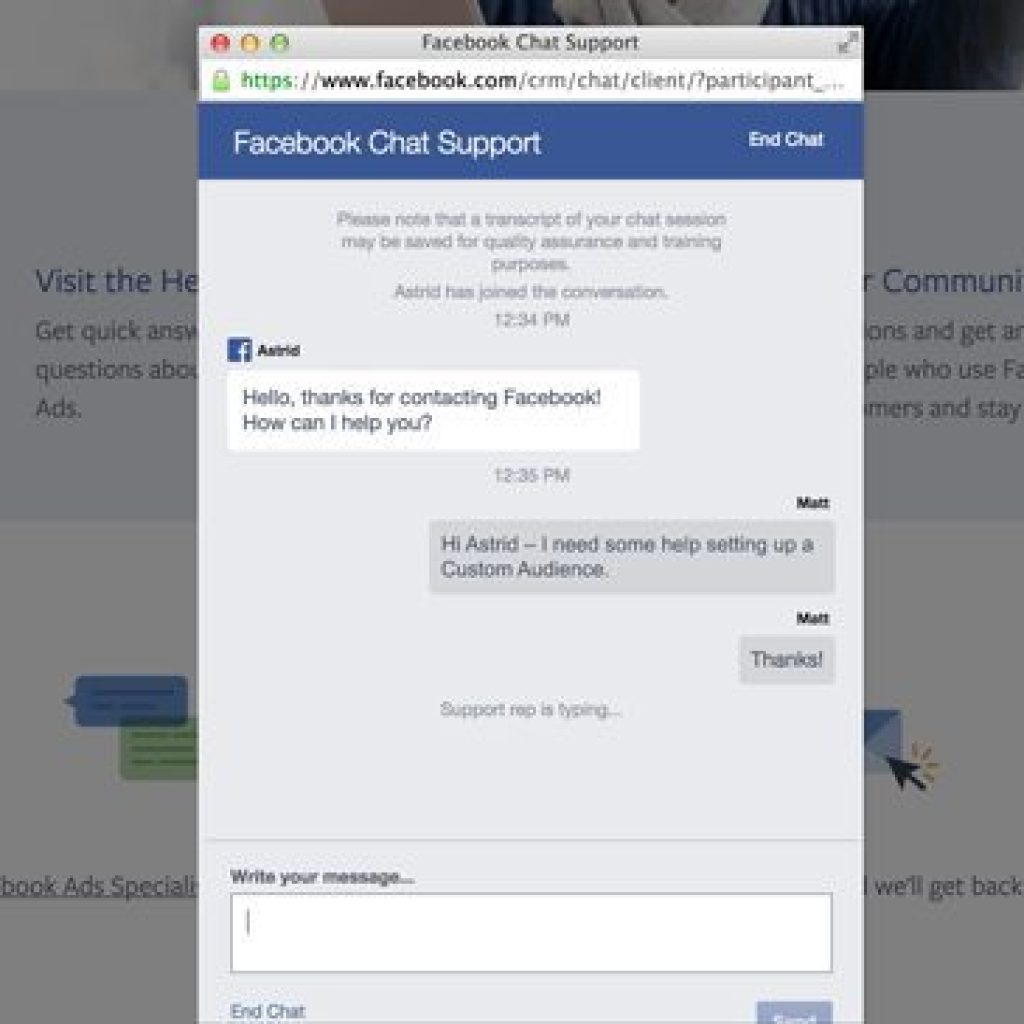Screen dimensions: 1024x1024
Task: Click the fullscreen expand arrows icon in title bar
Action: (848, 43)
